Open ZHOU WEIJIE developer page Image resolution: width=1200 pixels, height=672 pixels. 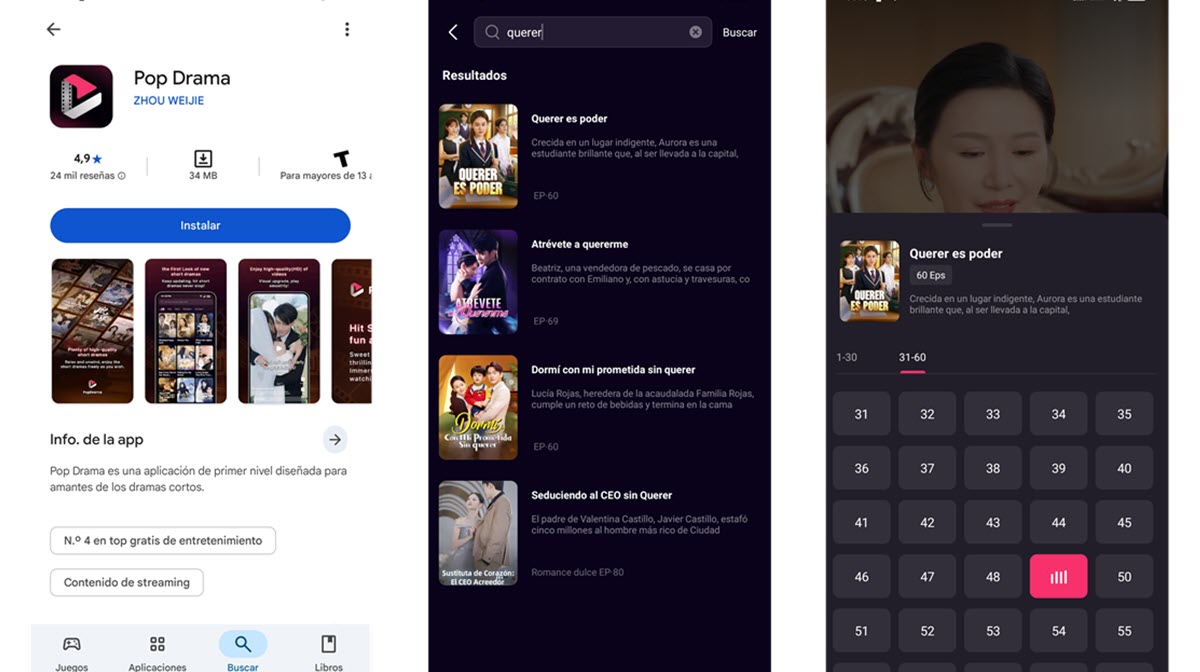[169, 101]
